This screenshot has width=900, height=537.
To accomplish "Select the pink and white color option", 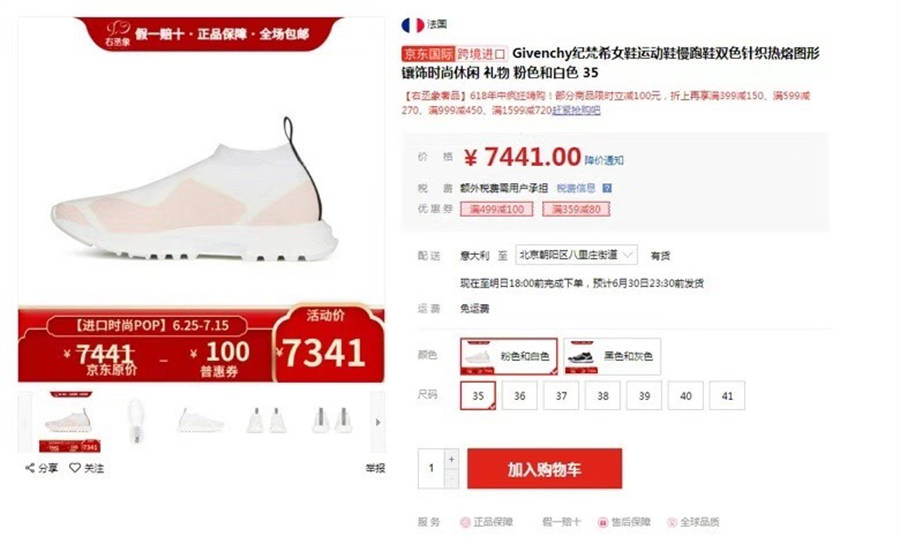I will 509,356.
